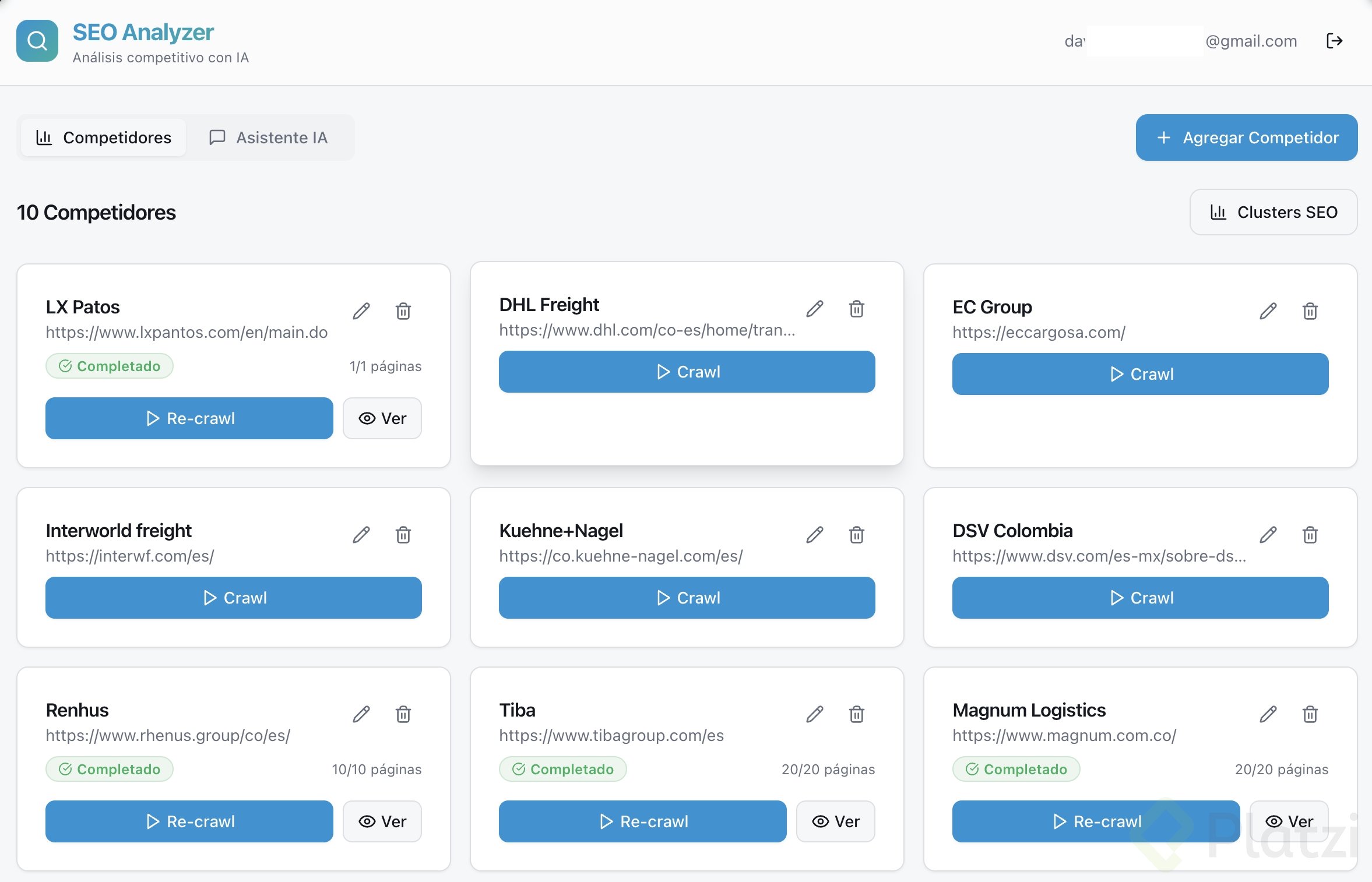The image size is (1372, 882).
Task: Edit the LX Patos competitor
Action: pyautogui.click(x=361, y=311)
